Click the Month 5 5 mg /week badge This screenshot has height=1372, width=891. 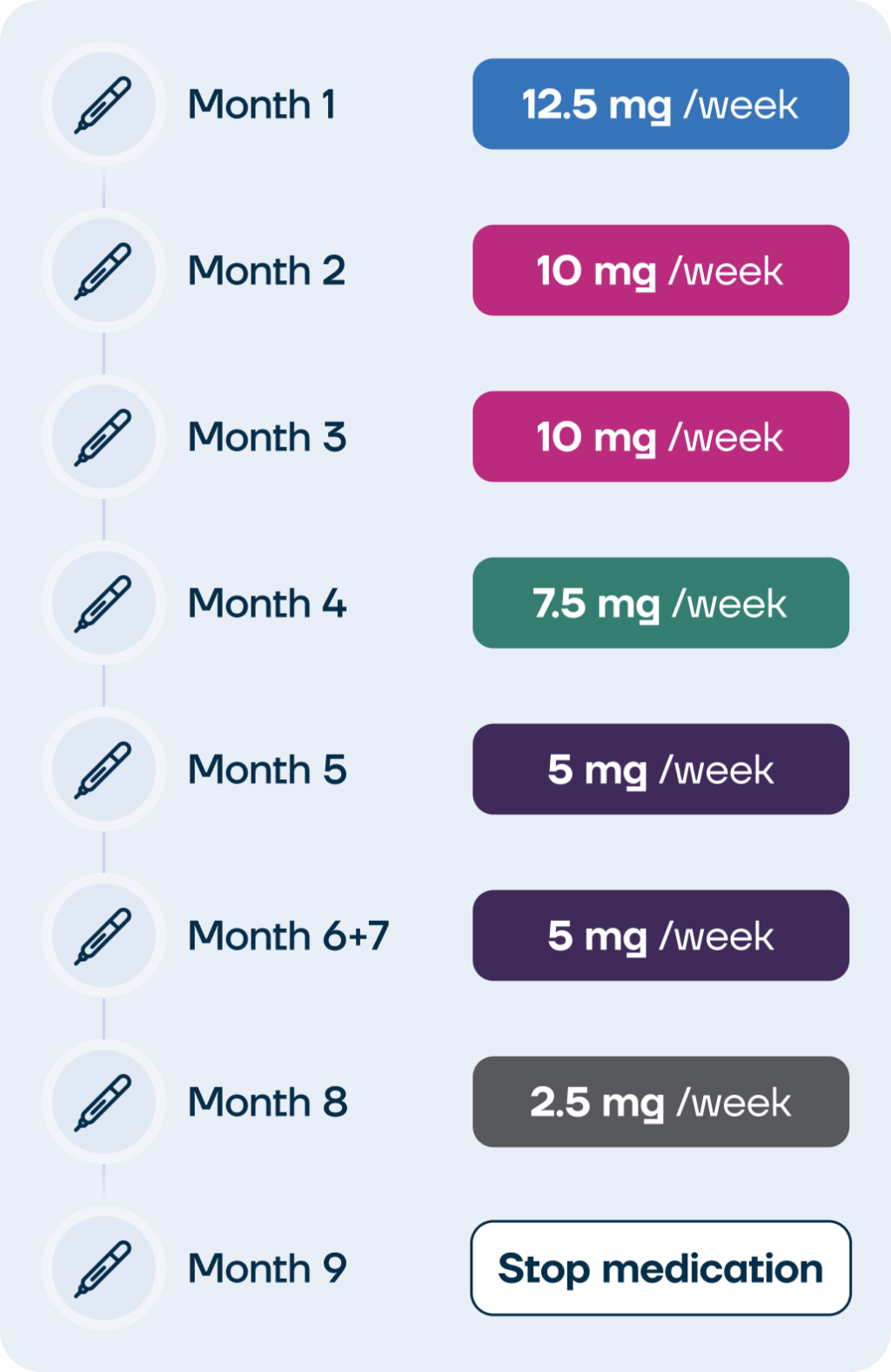tap(660, 770)
